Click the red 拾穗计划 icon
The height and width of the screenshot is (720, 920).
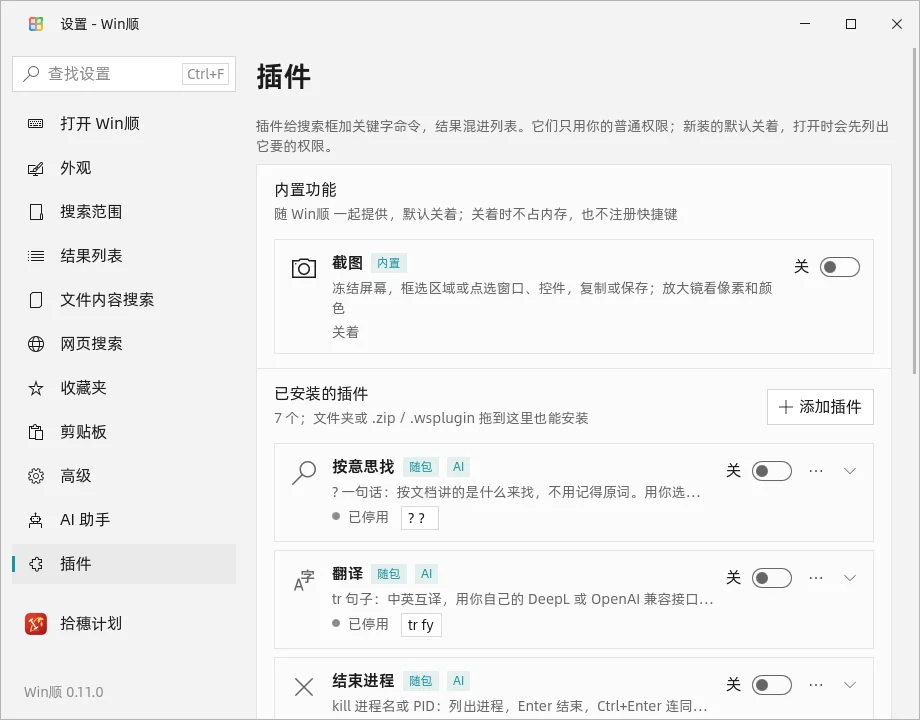click(x=36, y=624)
